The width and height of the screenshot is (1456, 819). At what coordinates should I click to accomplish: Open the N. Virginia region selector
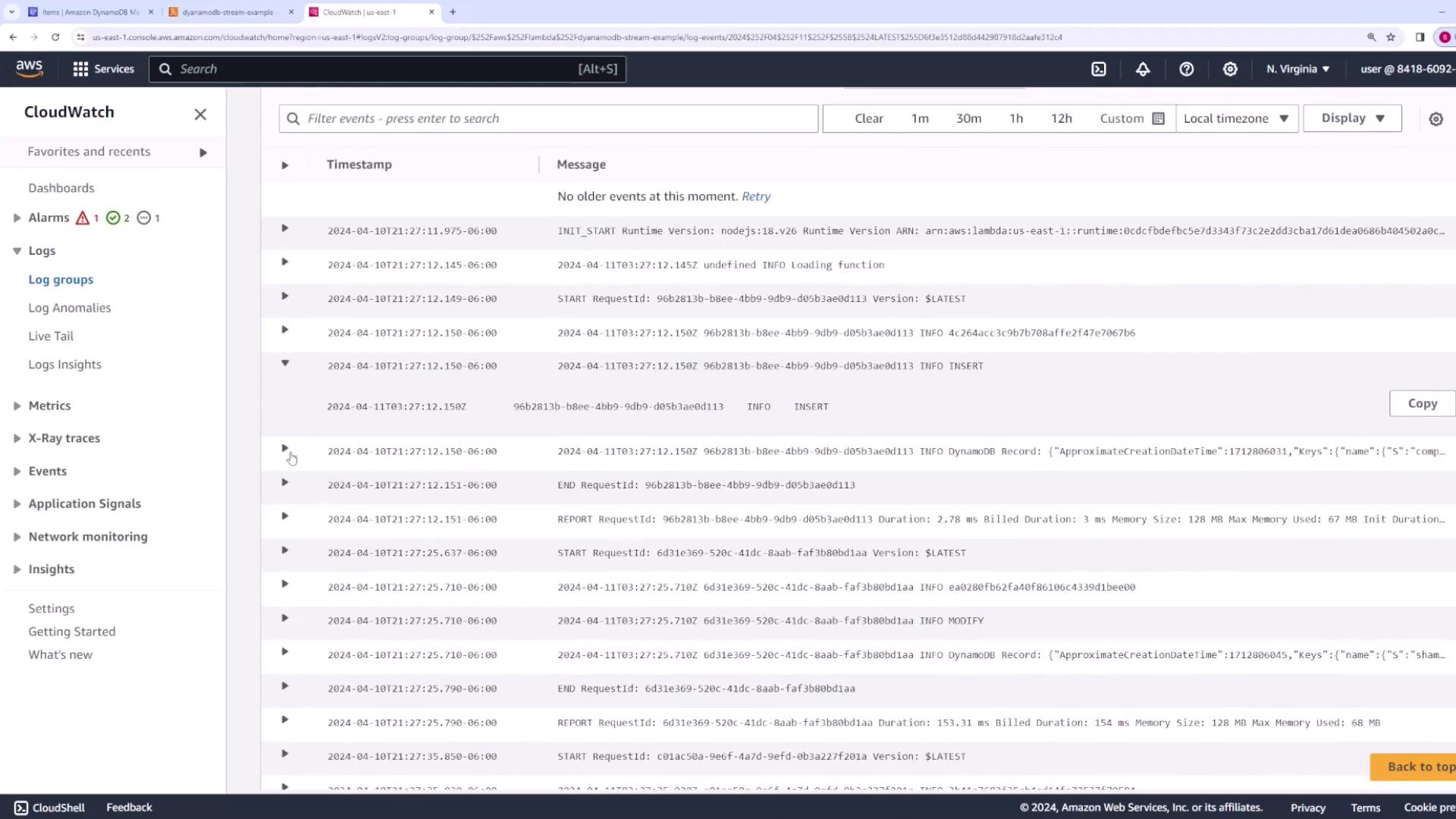click(1298, 69)
